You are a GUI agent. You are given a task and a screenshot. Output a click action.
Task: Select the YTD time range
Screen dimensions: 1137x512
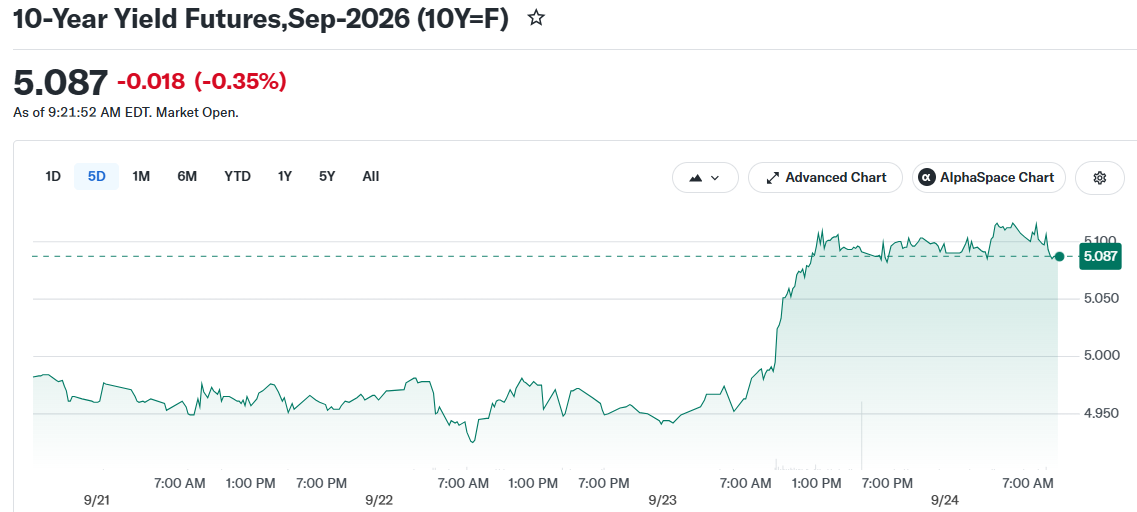(237, 176)
